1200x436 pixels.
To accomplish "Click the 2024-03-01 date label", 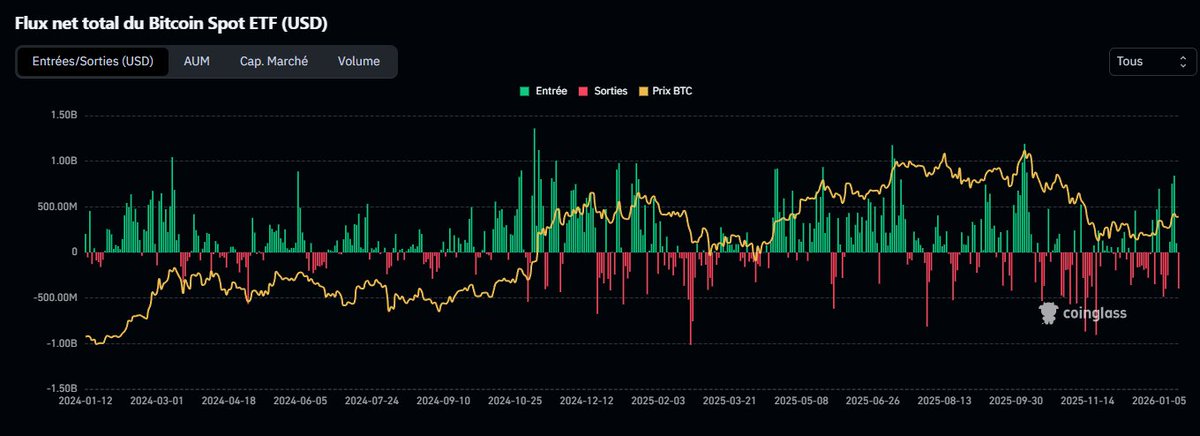I will [x=159, y=401].
